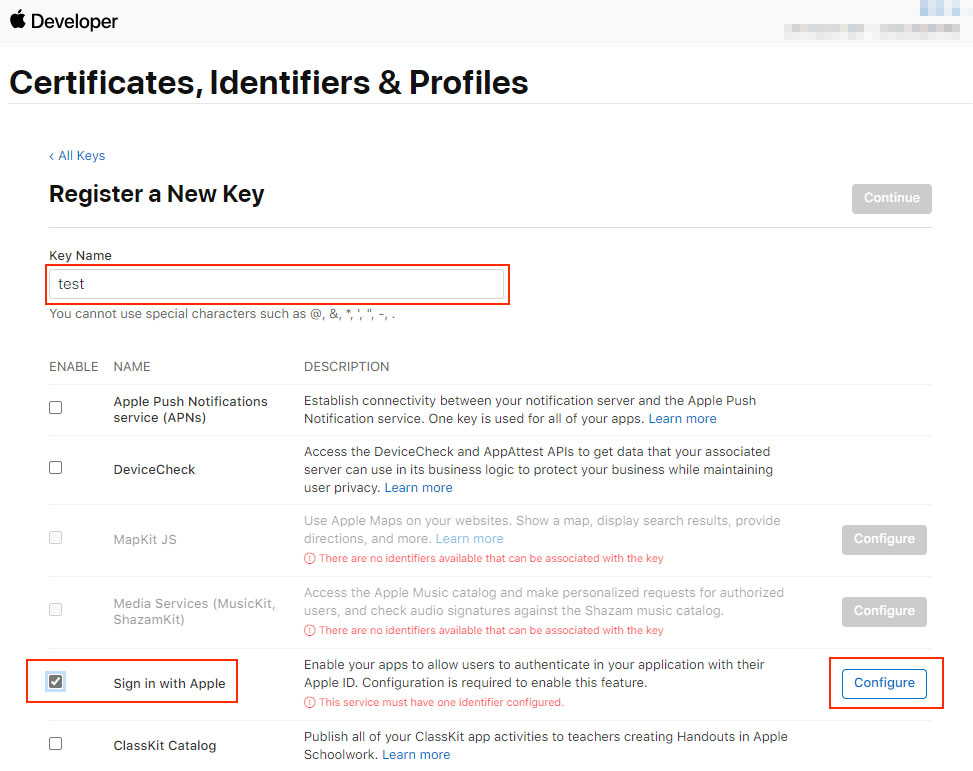Open Learn more link for APNs
Screen dimensions: 973x771
point(682,419)
